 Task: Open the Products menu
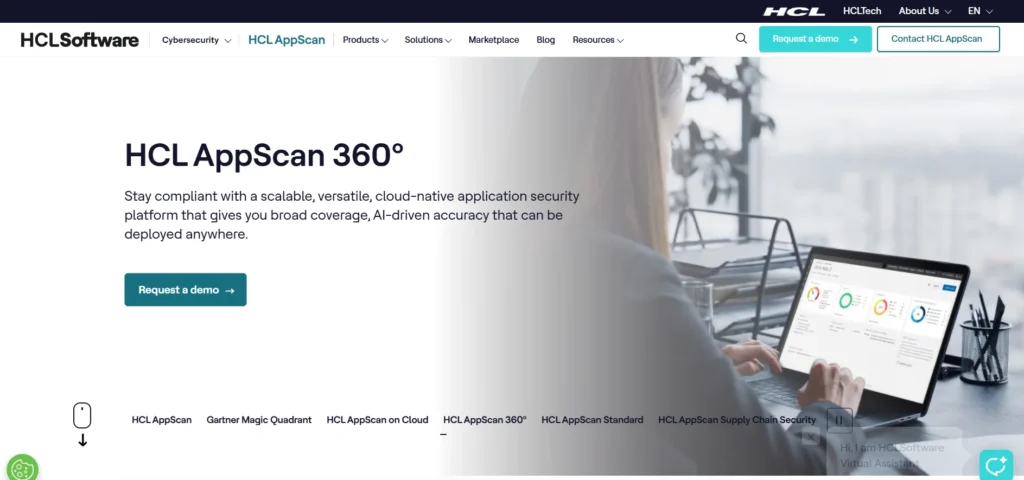[x=365, y=40]
